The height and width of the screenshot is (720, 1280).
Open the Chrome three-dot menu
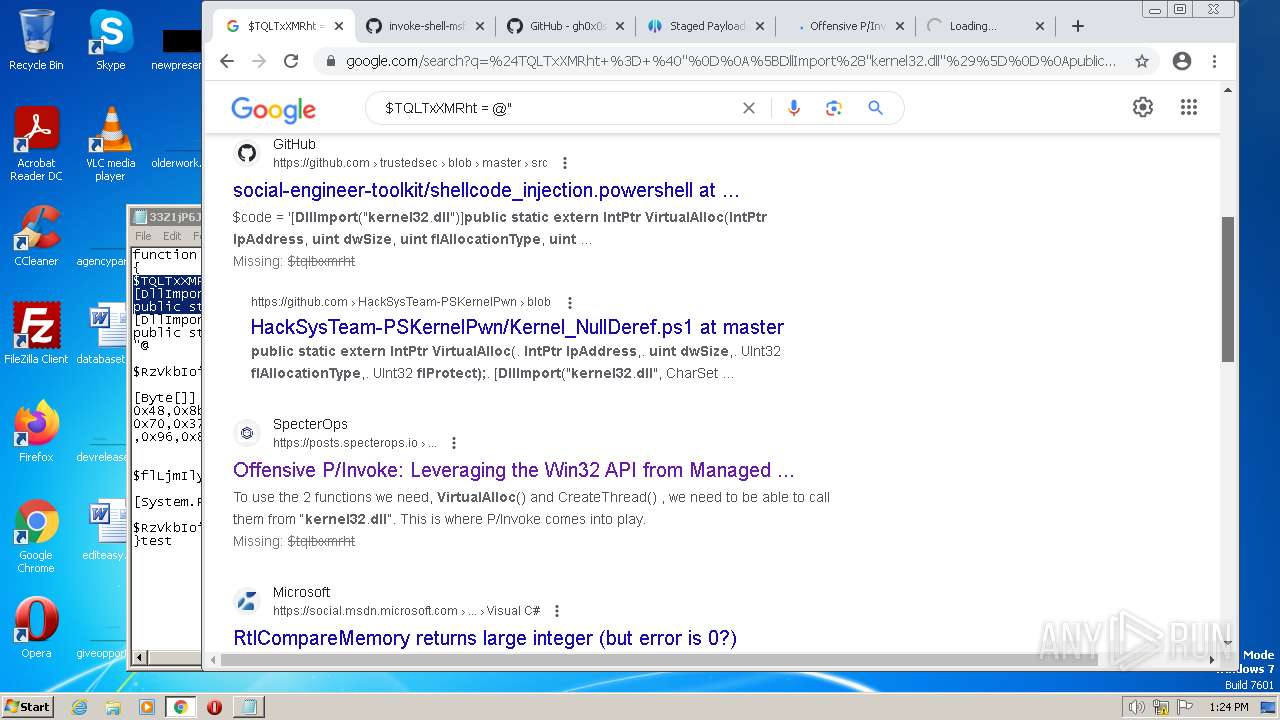pos(1214,61)
